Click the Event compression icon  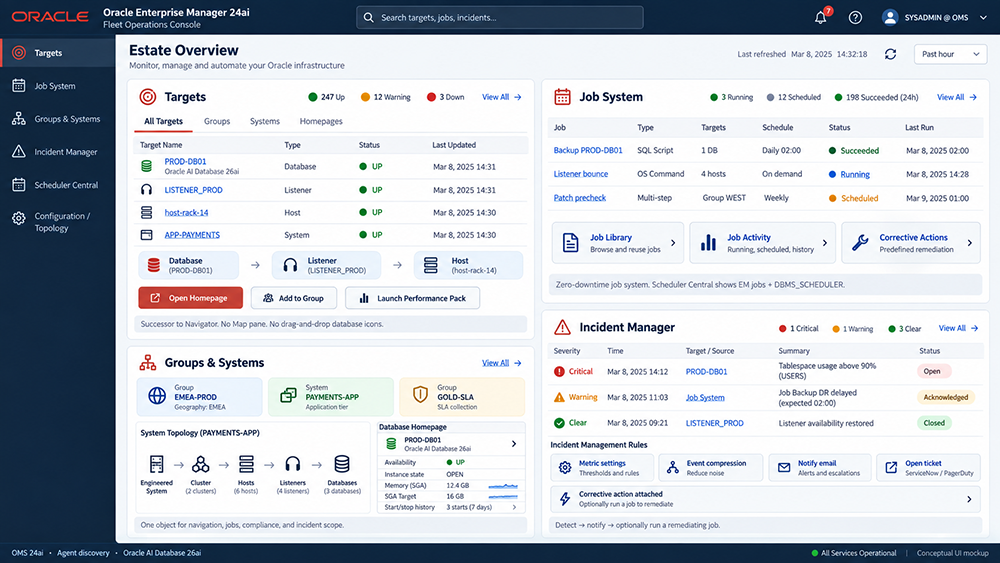(673, 468)
